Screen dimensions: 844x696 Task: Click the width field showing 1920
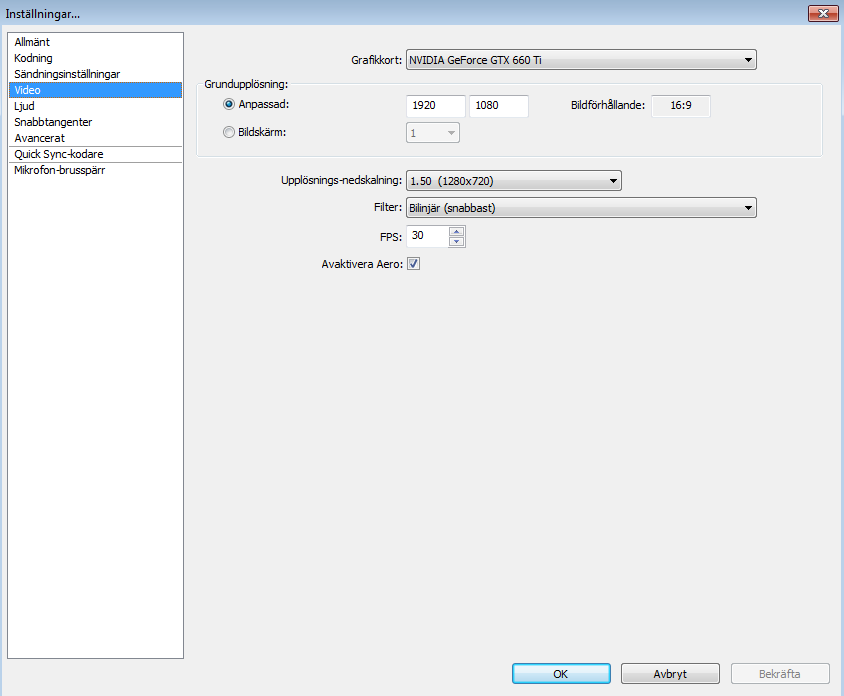point(436,105)
